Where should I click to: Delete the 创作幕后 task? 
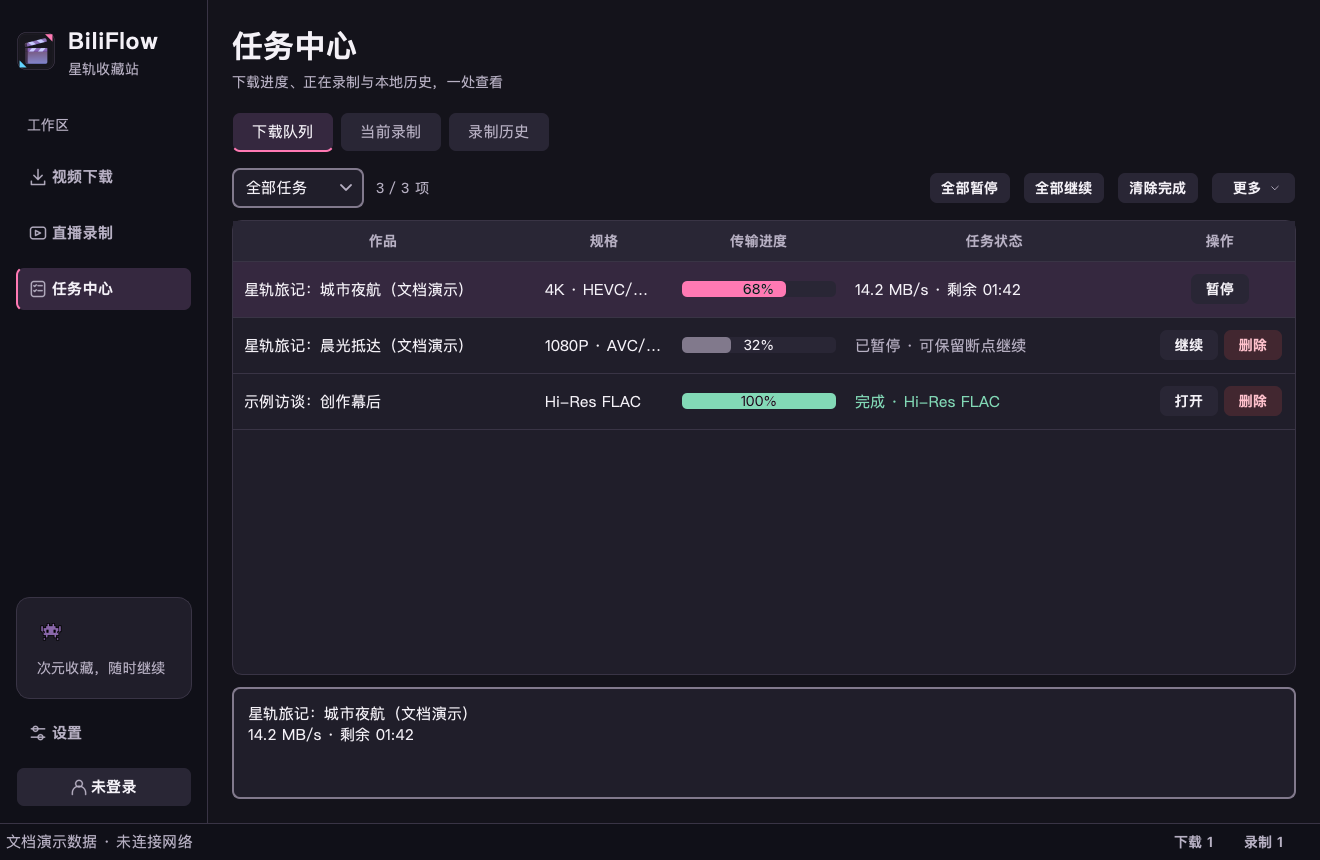point(1253,401)
